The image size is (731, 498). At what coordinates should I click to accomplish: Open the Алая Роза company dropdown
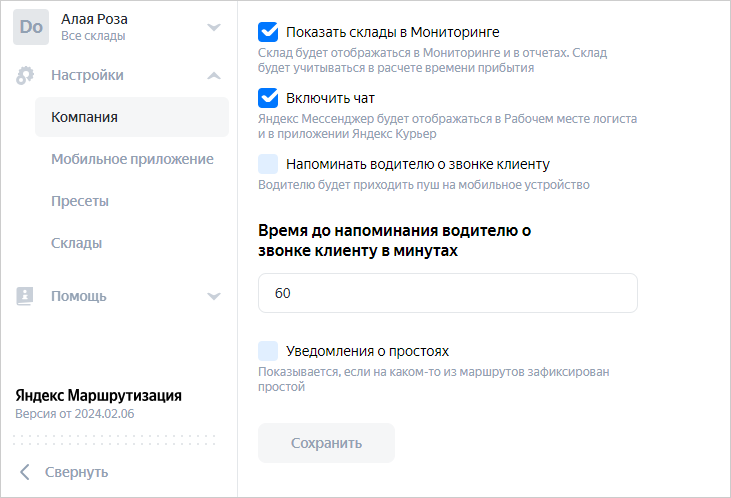click(213, 27)
